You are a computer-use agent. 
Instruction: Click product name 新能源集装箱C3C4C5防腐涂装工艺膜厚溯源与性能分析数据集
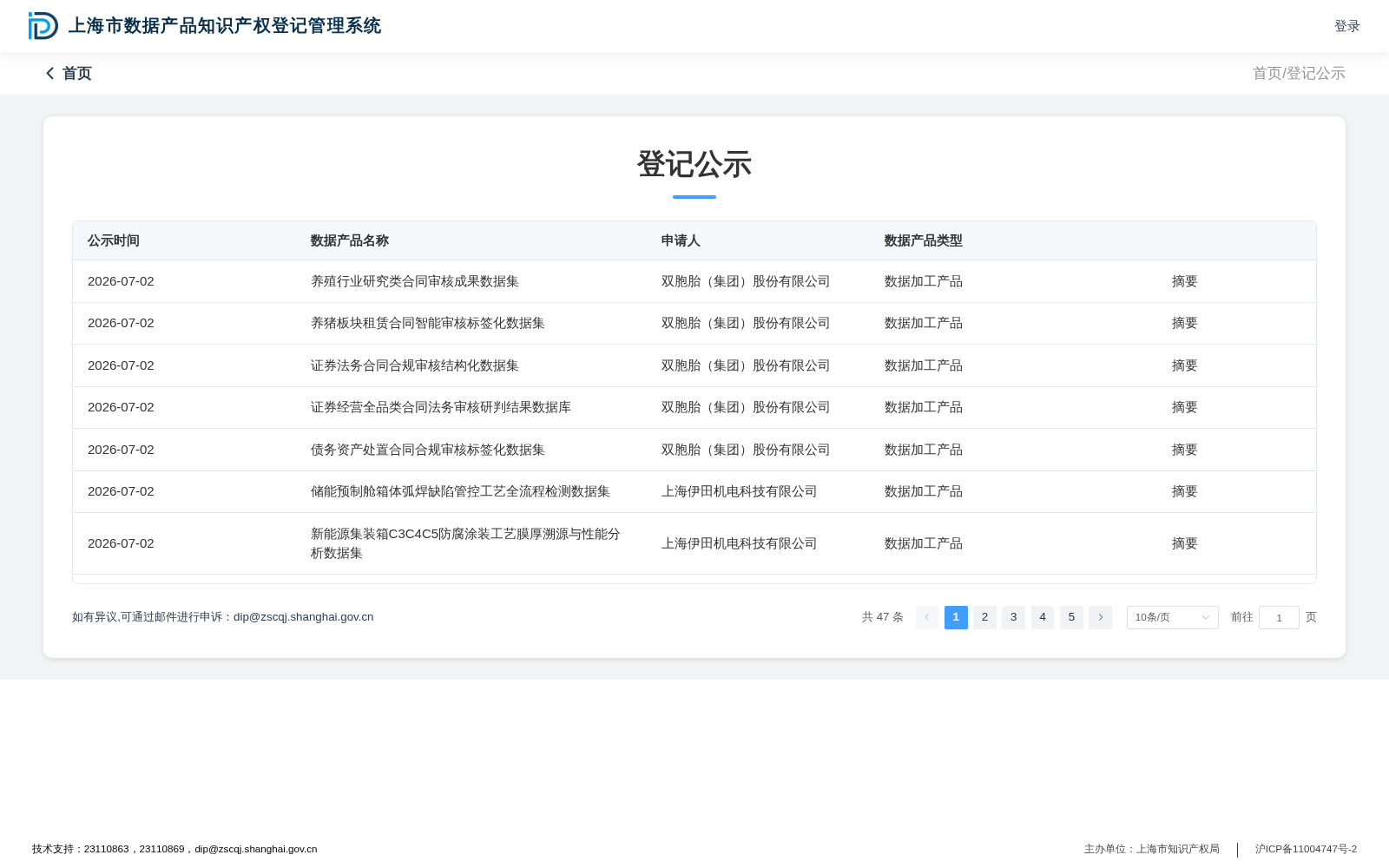tap(465, 543)
